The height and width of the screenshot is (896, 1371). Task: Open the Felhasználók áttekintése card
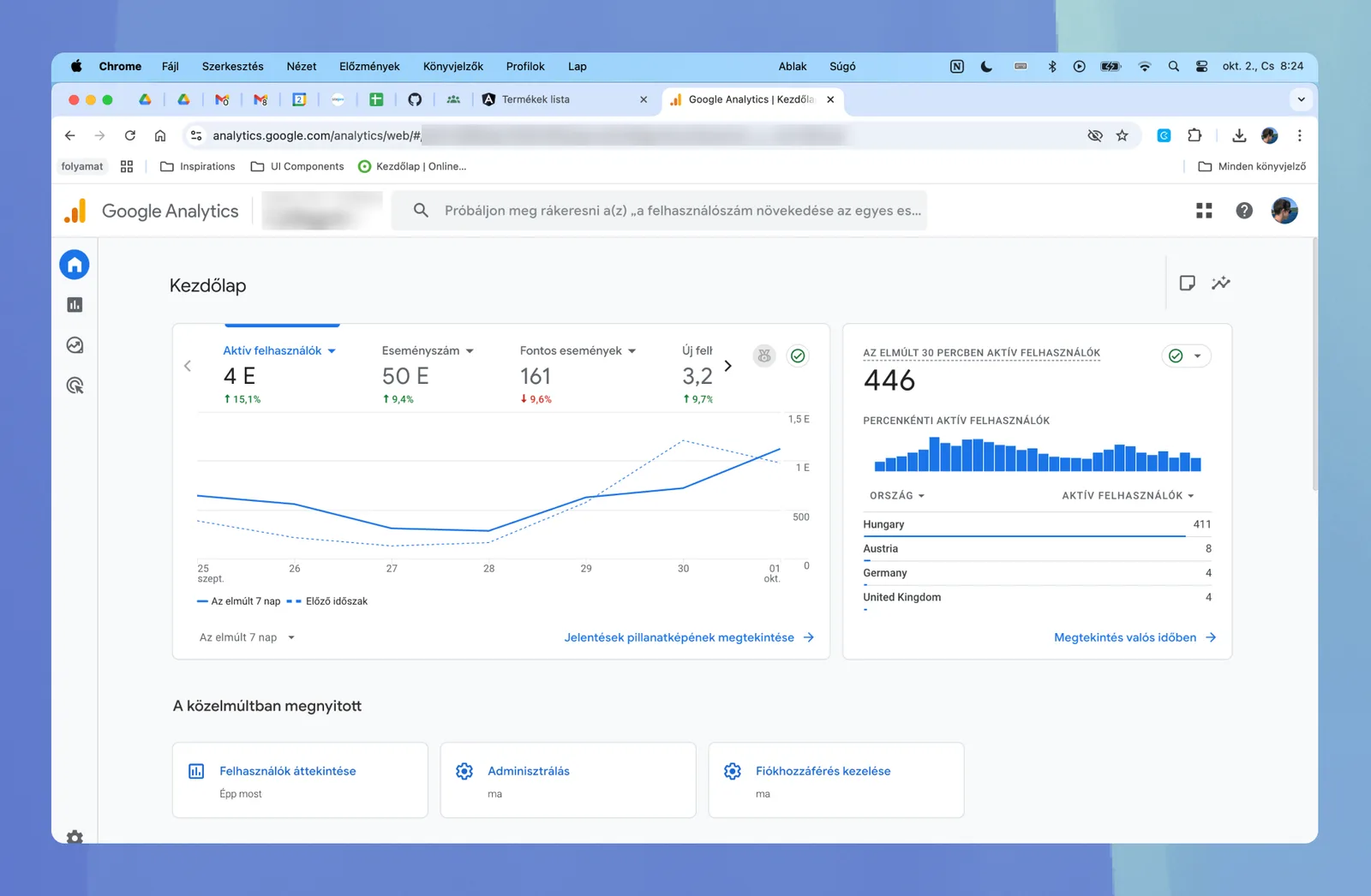pos(300,780)
